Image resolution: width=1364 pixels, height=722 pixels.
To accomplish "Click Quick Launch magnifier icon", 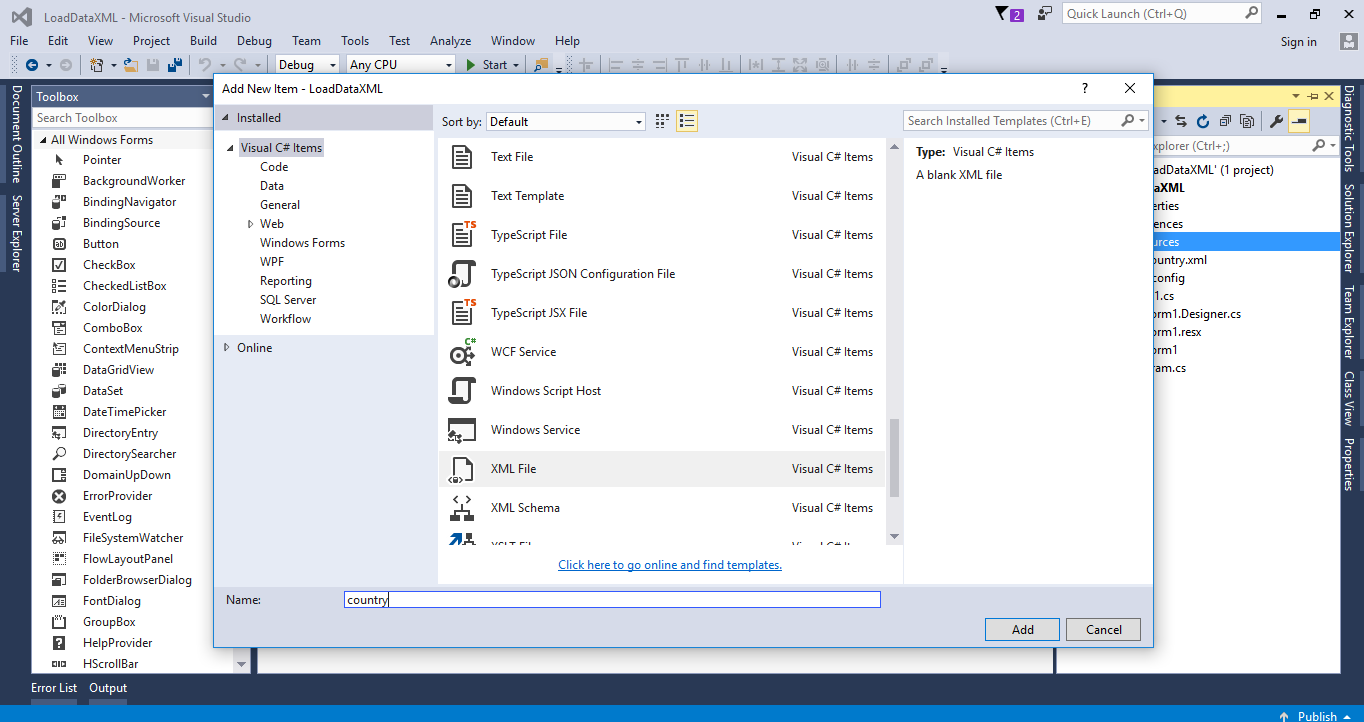I will (1251, 13).
